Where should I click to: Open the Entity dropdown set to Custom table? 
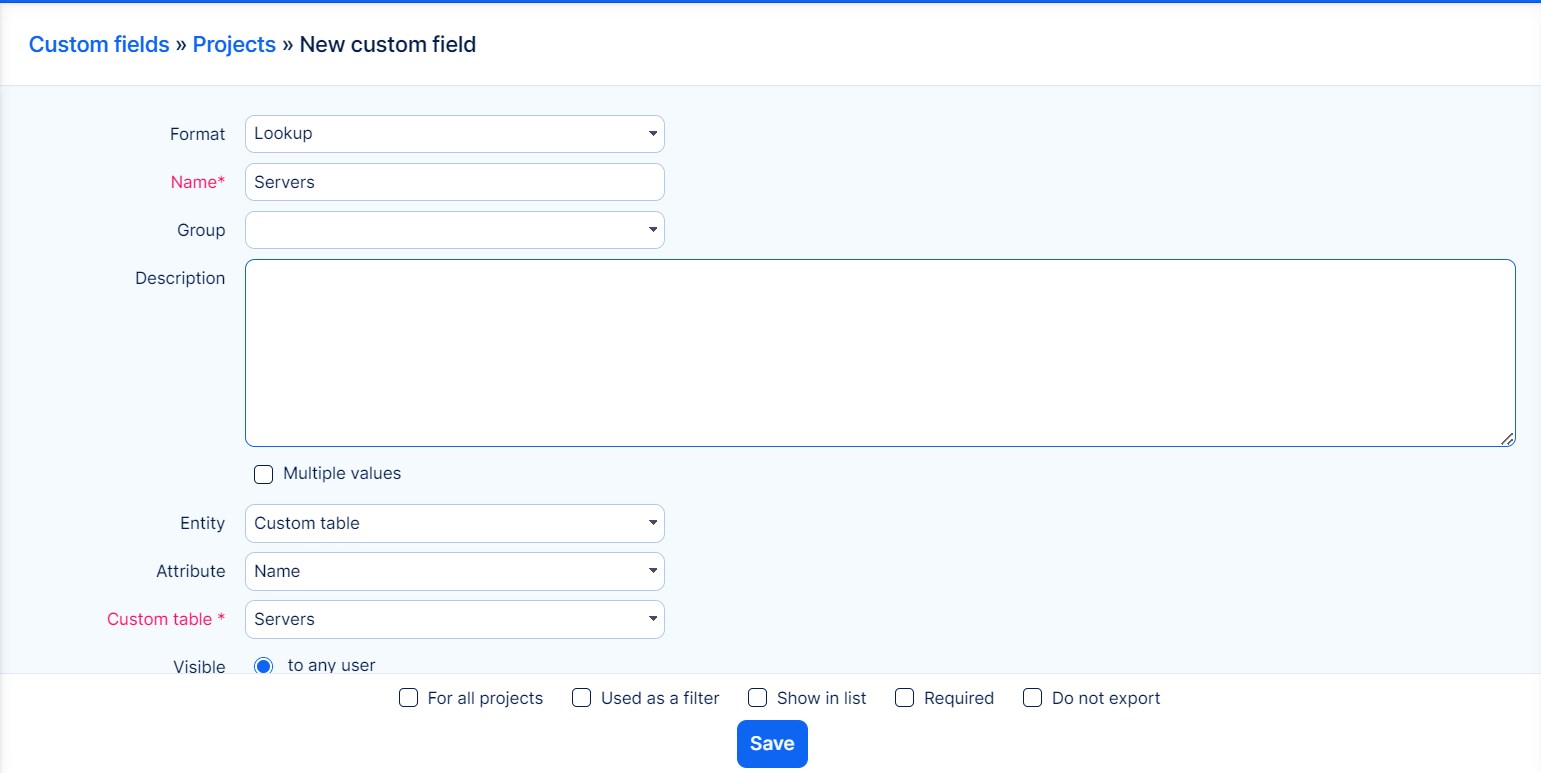(x=454, y=523)
